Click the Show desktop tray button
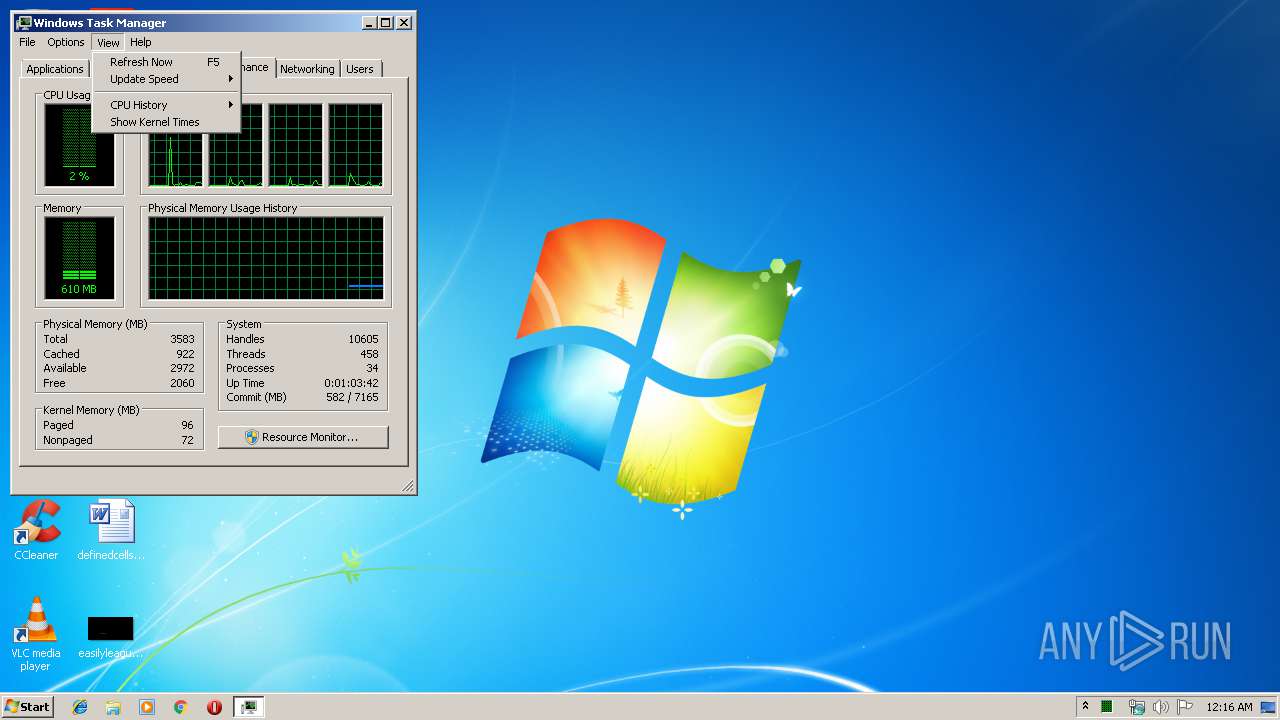 click(x=1269, y=707)
